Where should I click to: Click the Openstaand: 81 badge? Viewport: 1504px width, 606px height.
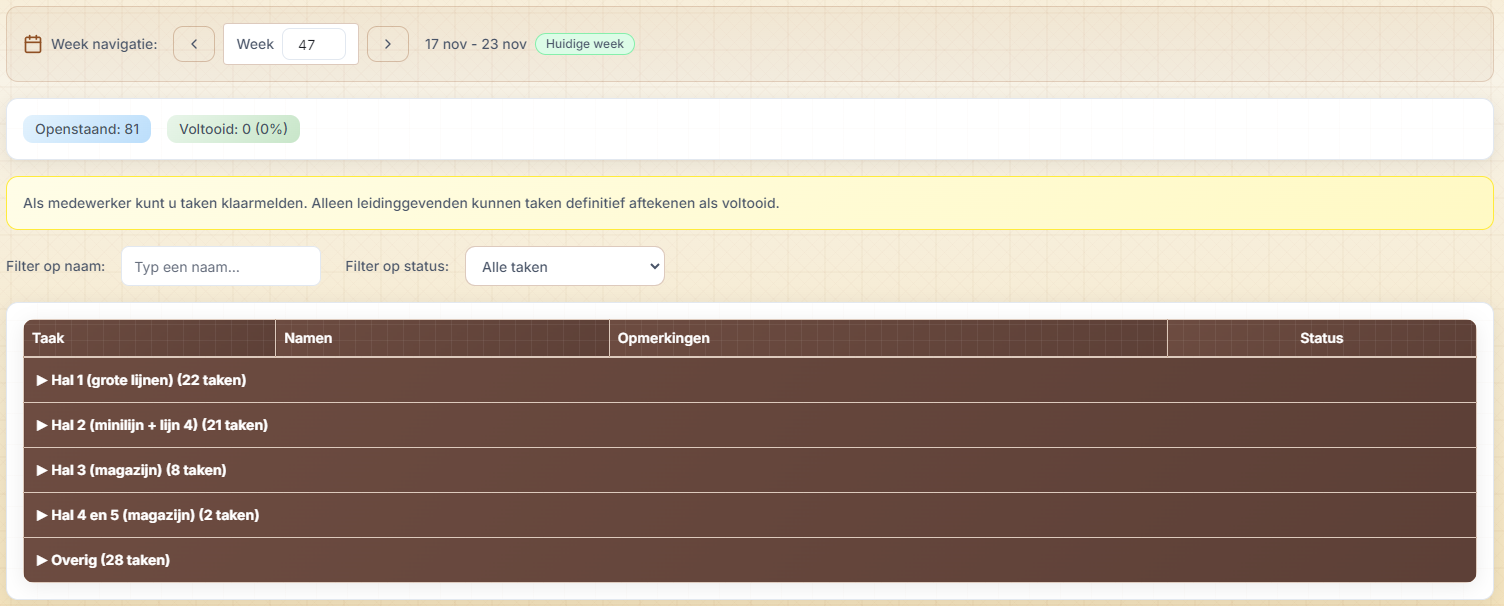point(87,129)
